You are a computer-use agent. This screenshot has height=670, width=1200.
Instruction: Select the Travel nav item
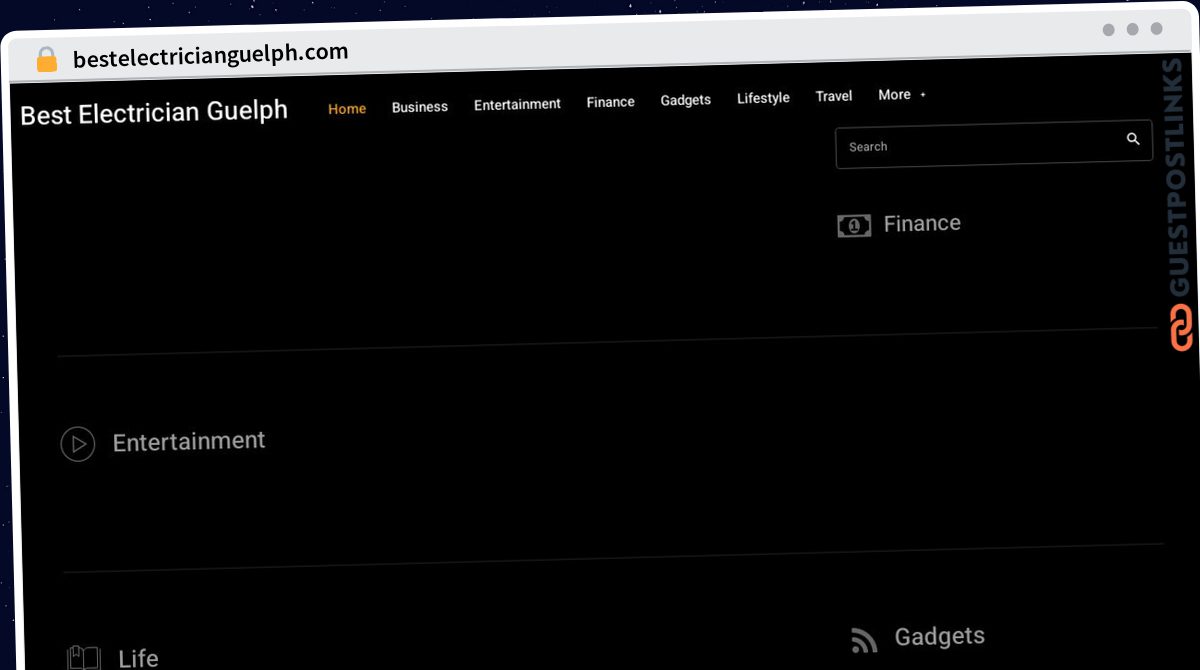point(834,96)
